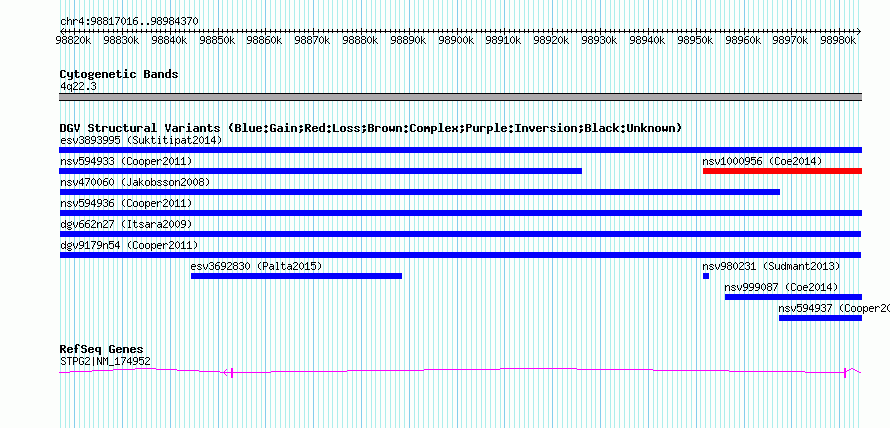Click the STPG2|NM_174952 gene label

click(x=105, y=361)
